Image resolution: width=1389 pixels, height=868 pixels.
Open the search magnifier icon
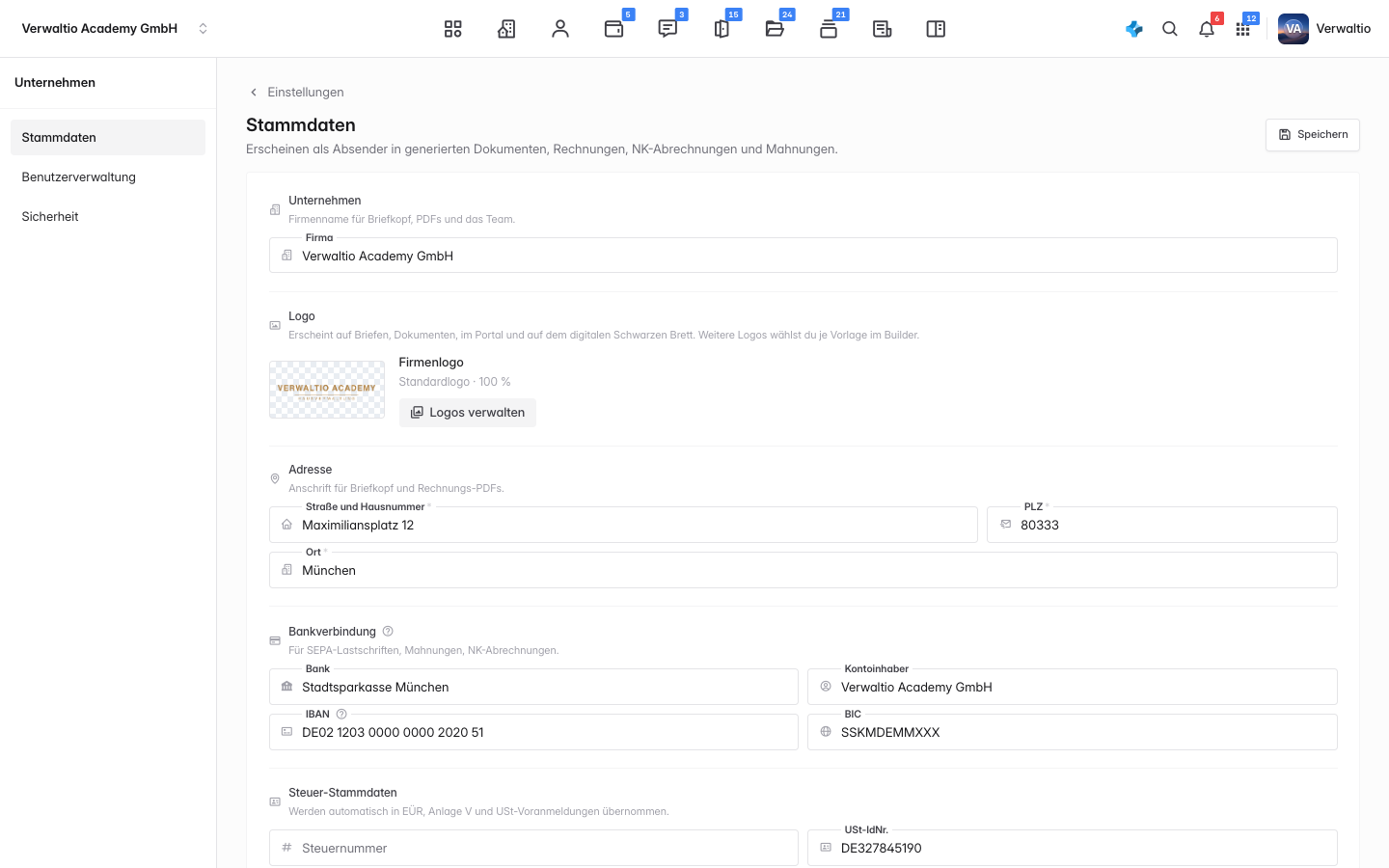1170,29
